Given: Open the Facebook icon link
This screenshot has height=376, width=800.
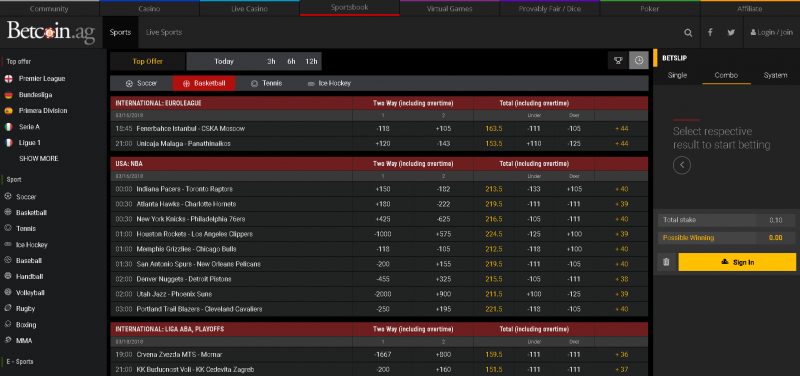Looking at the screenshot, I should [x=710, y=32].
